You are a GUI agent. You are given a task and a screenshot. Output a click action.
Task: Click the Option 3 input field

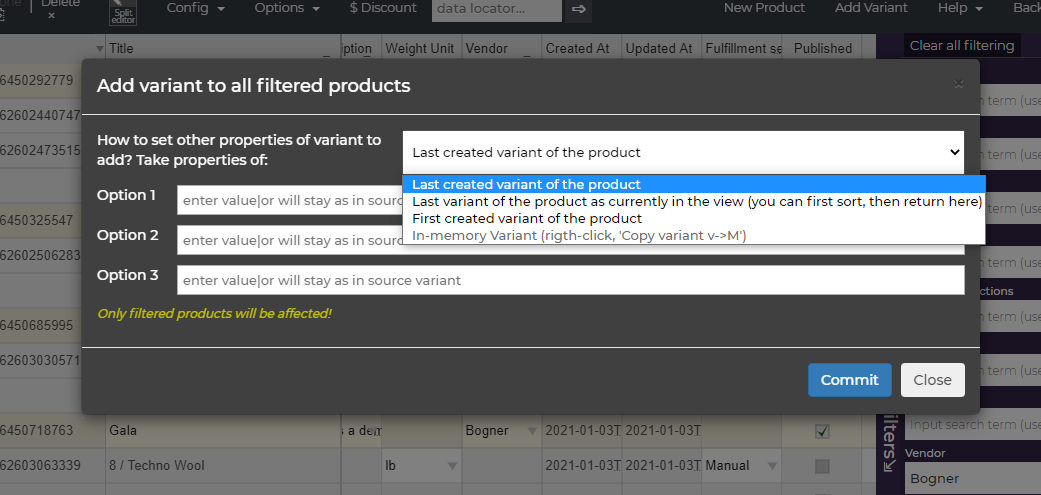[x=570, y=280]
